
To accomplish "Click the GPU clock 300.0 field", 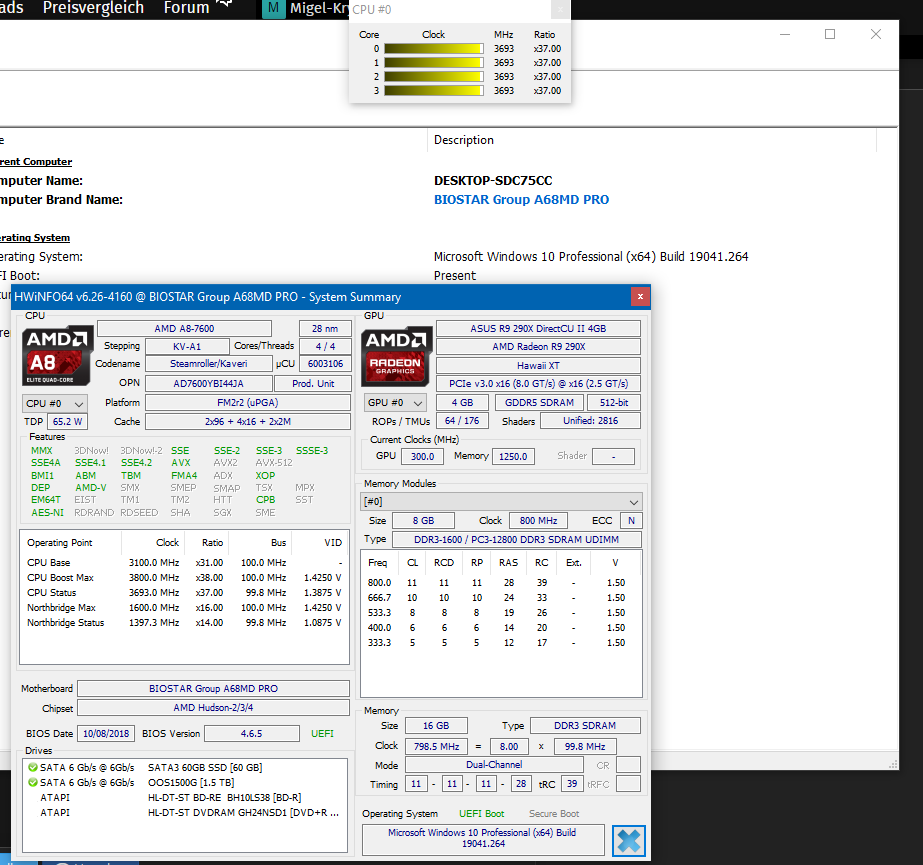I will pos(423,456).
